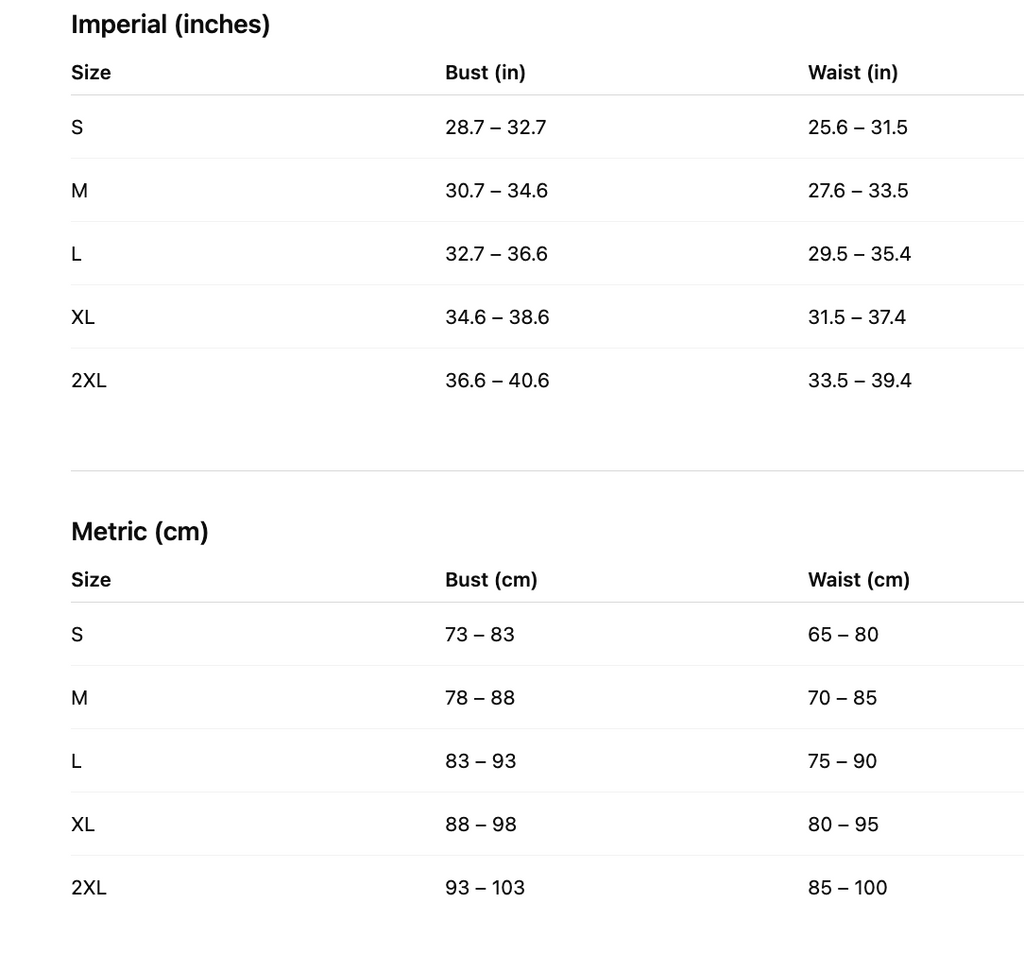Click the Waist (in) column header
This screenshot has height=954, width=1024.
pyautogui.click(x=852, y=73)
